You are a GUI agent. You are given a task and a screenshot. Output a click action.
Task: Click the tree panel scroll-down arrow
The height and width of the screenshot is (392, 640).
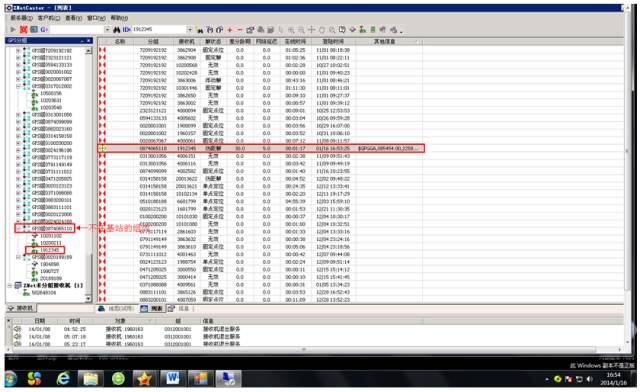tap(89, 298)
